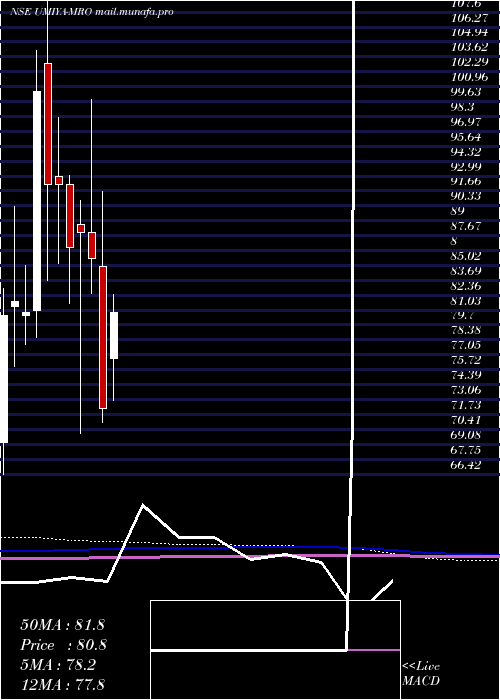The width and height of the screenshot is (500, 700).
Task: Click the tall red candle after the white surge
Action: tap(48, 124)
